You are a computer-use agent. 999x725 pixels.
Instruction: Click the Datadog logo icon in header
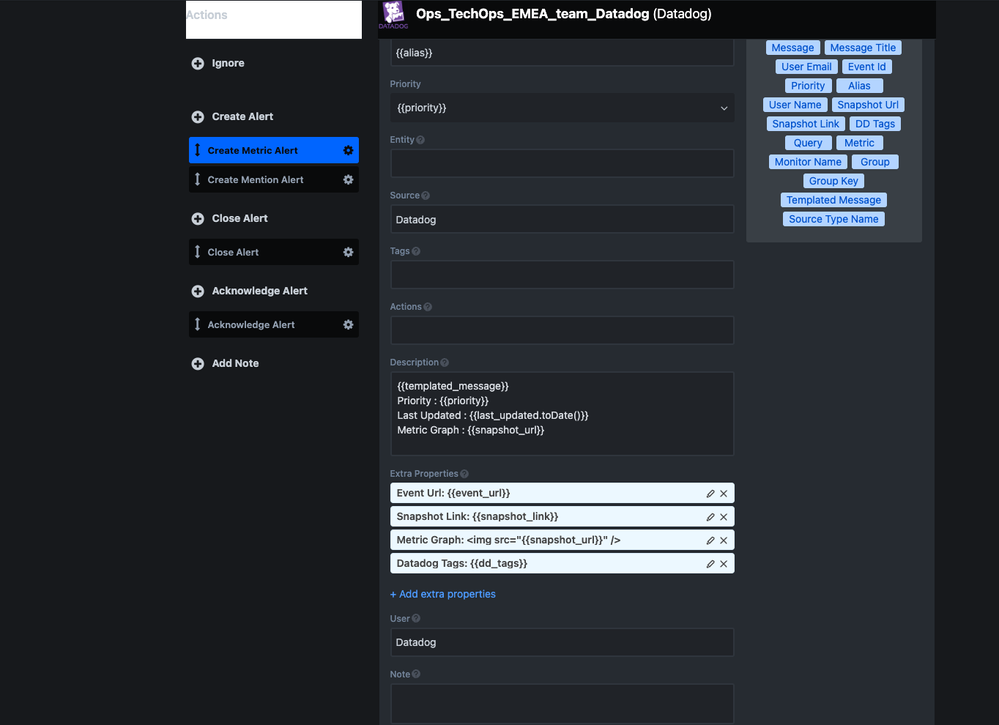point(393,15)
